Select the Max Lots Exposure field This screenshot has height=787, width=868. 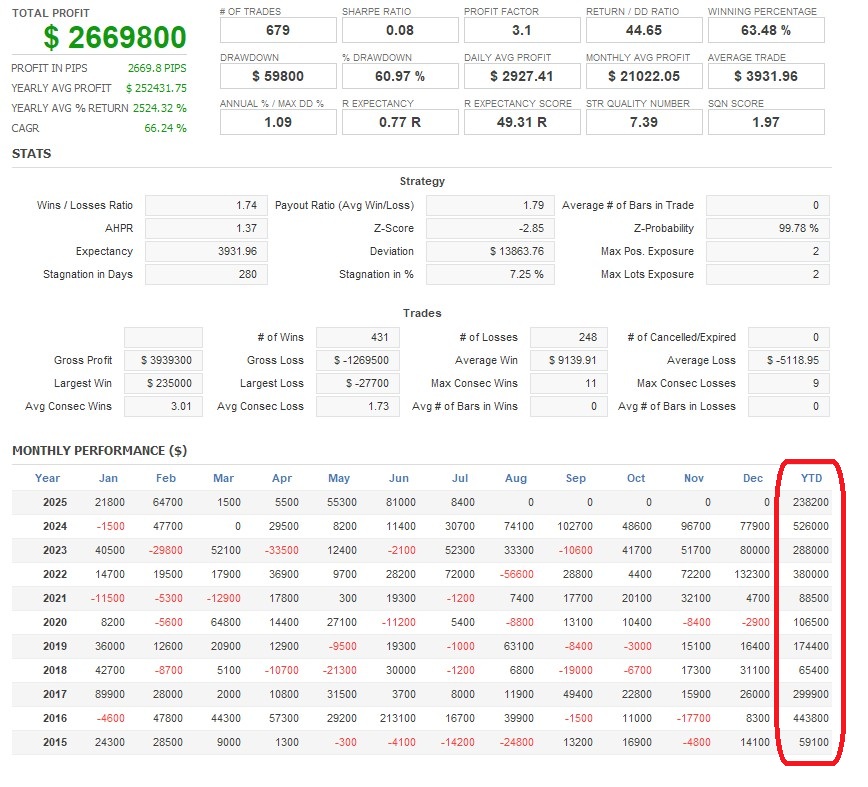click(768, 275)
